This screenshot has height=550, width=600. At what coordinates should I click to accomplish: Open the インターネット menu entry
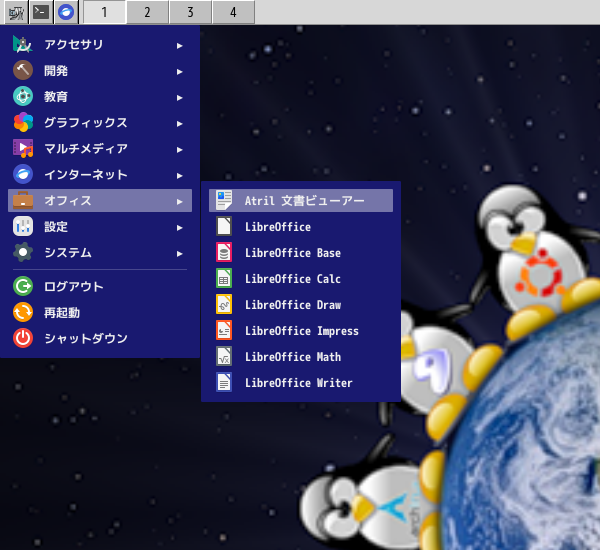click(100, 175)
